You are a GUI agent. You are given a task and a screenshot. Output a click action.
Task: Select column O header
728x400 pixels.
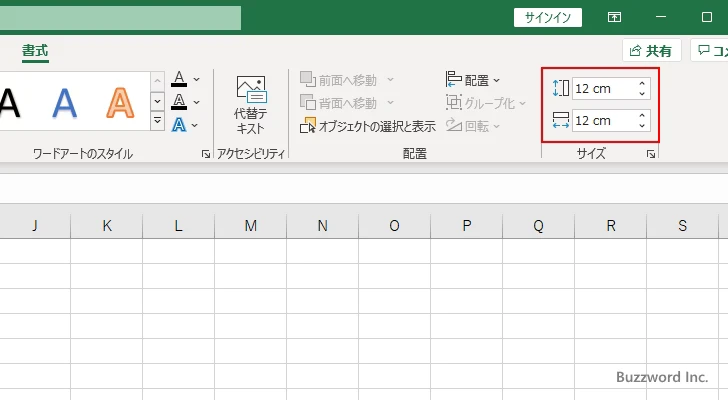[395, 226]
